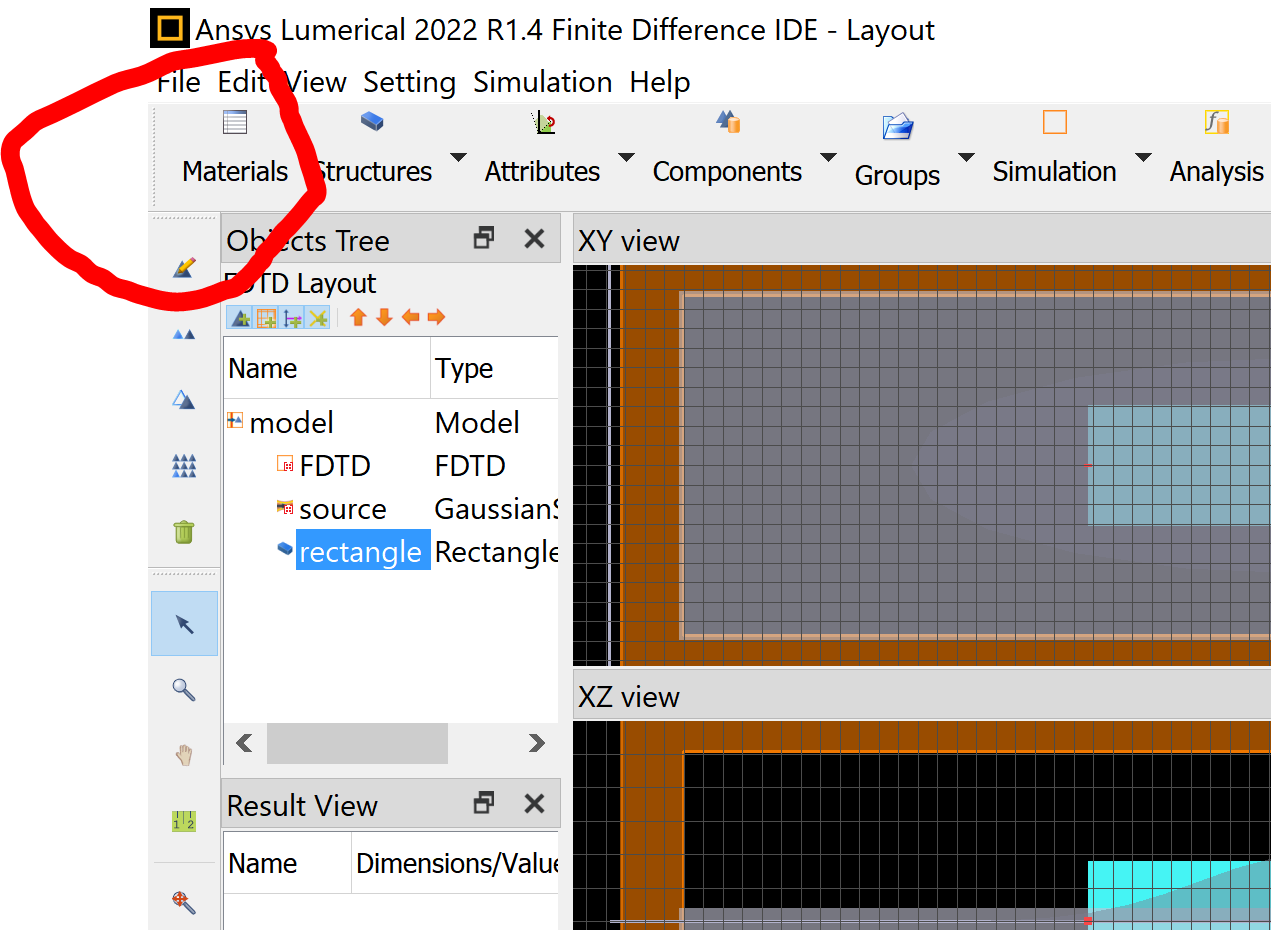This screenshot has width=1271, height=930.
Task: Click the Duplicate objects icon
Action: click(184, 335)
